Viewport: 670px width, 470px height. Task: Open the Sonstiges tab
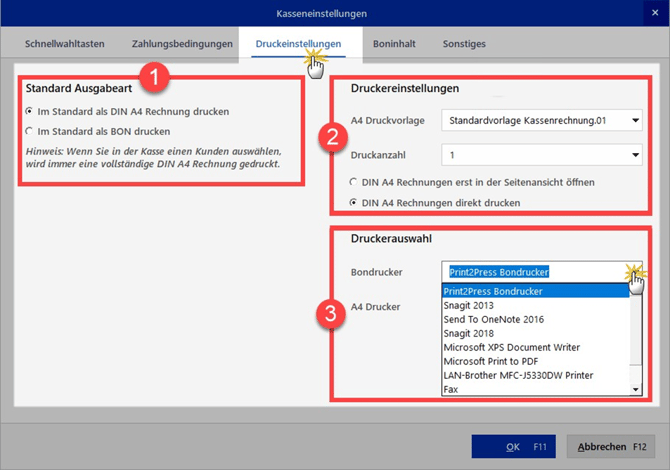[x=463, y=44]
